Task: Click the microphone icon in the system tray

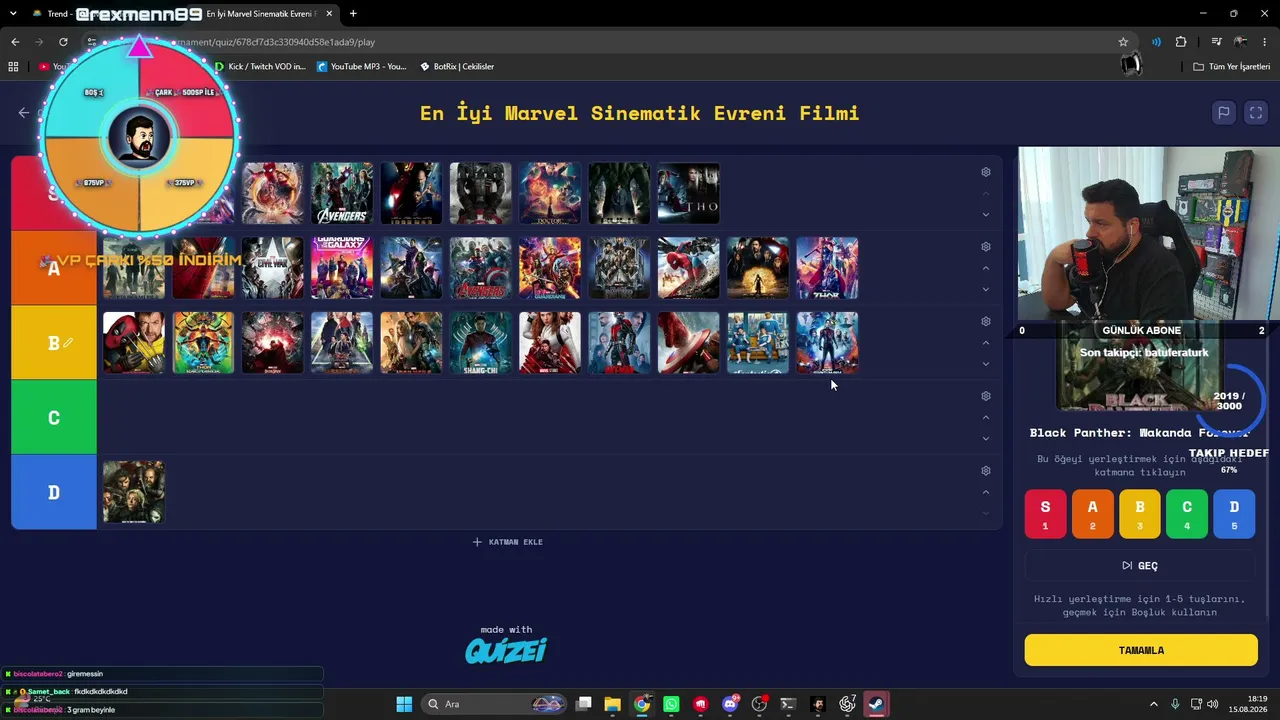Action: tap(1175, 704)
